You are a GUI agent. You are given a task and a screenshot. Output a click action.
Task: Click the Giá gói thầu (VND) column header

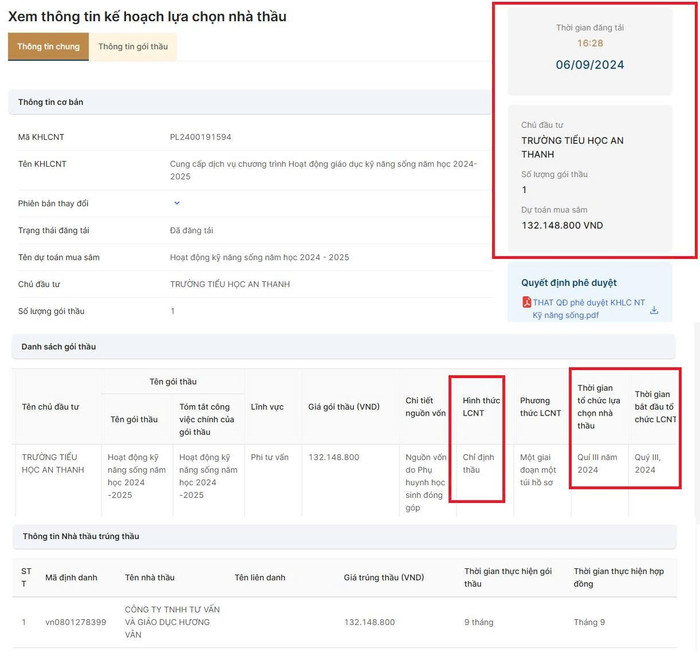click(344, 407)
